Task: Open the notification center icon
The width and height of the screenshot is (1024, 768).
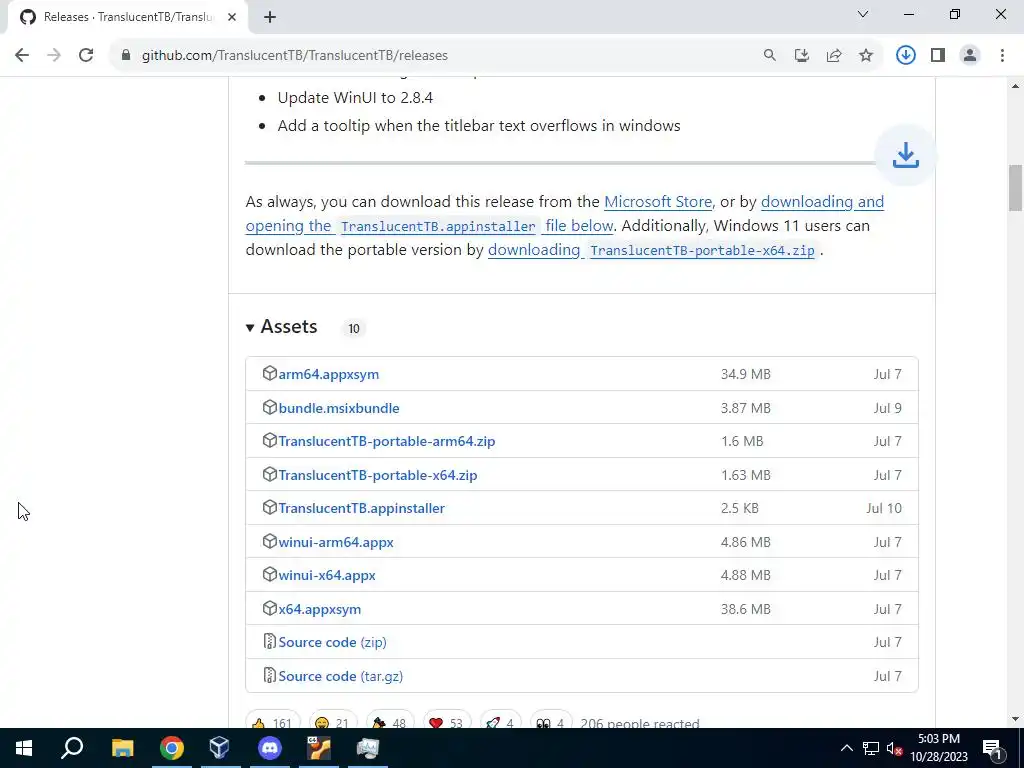Action: click(x=991, y=748)
